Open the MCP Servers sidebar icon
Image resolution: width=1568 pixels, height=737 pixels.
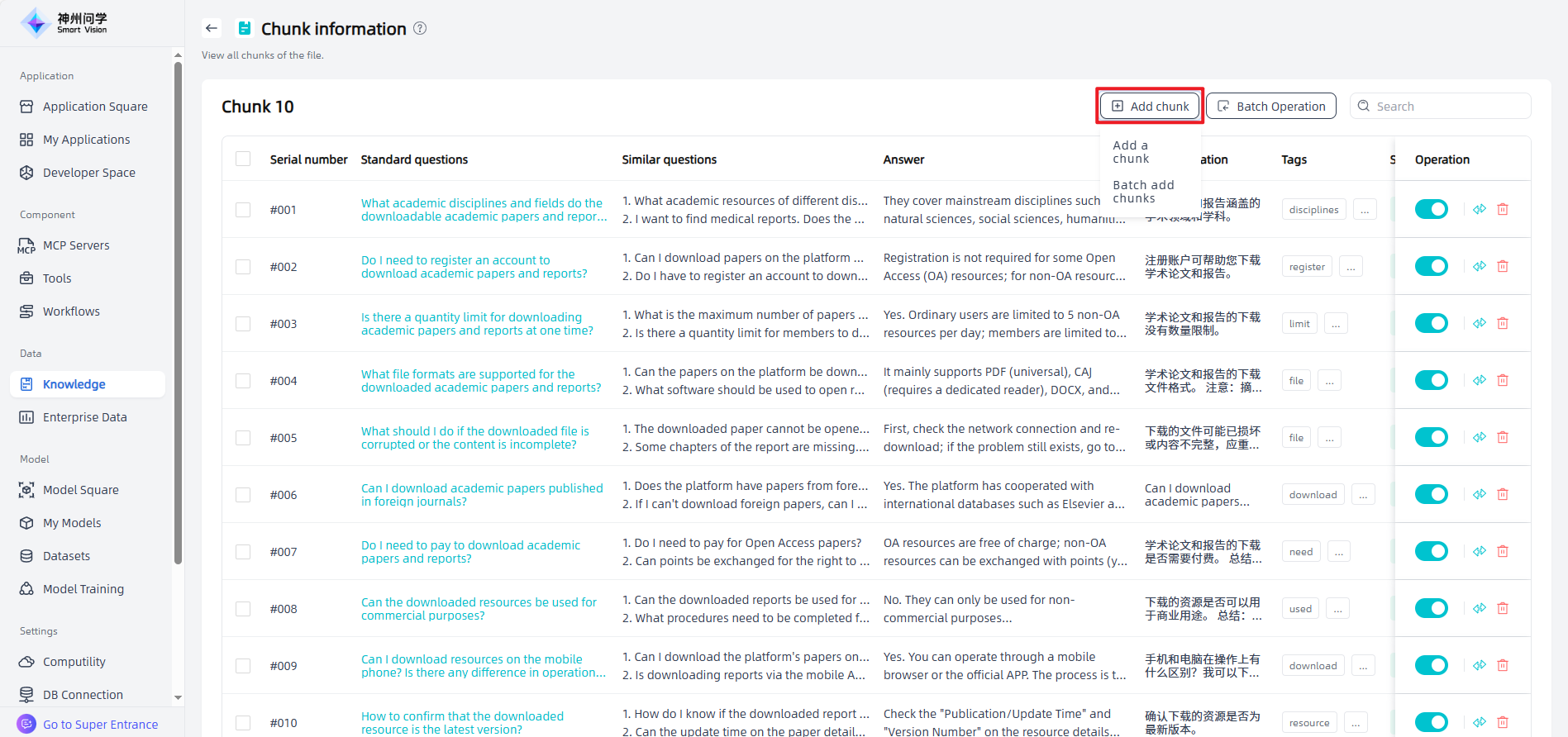tap(26, 245)
